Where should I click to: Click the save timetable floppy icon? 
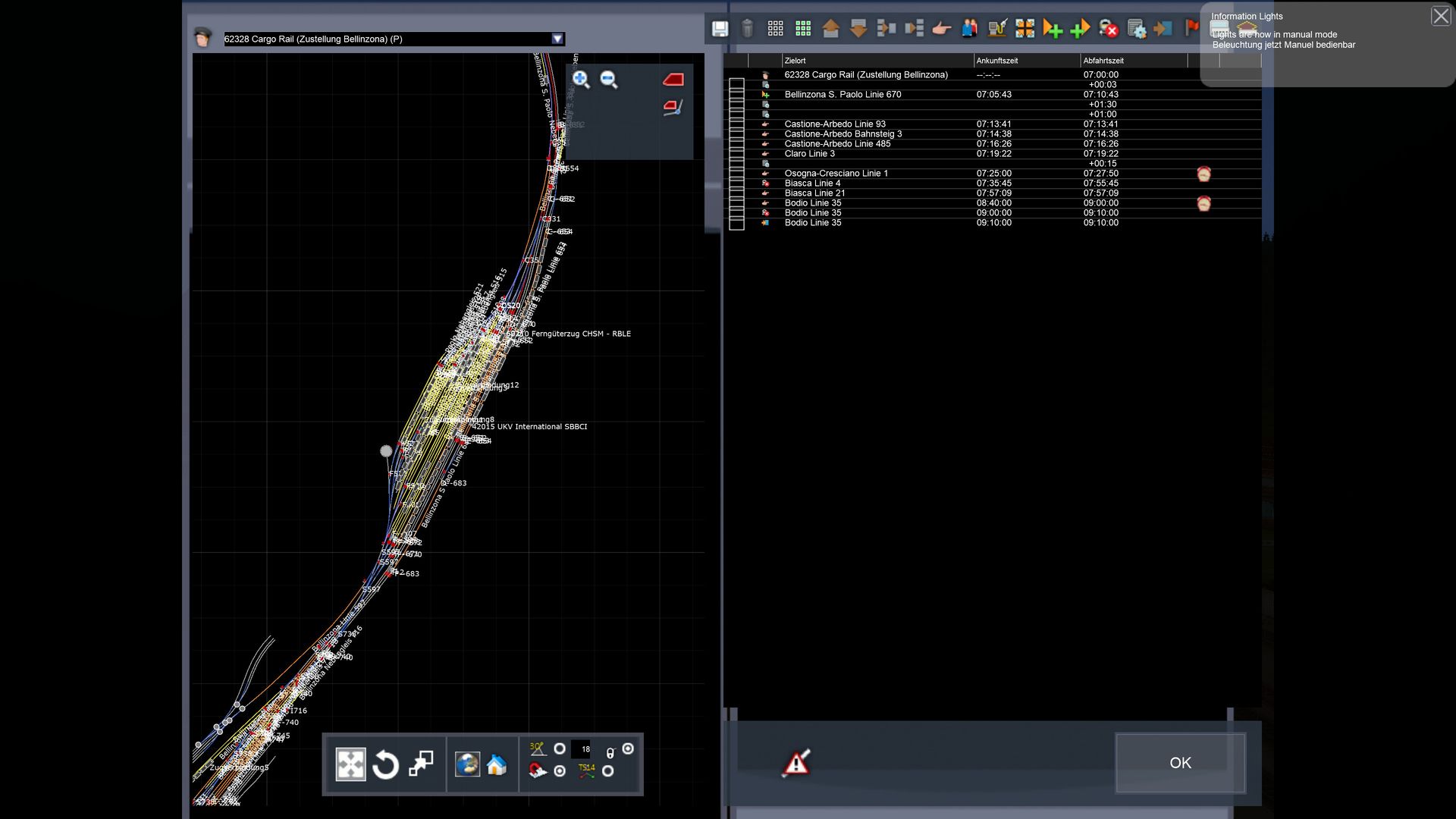click(x=720, y=29)
